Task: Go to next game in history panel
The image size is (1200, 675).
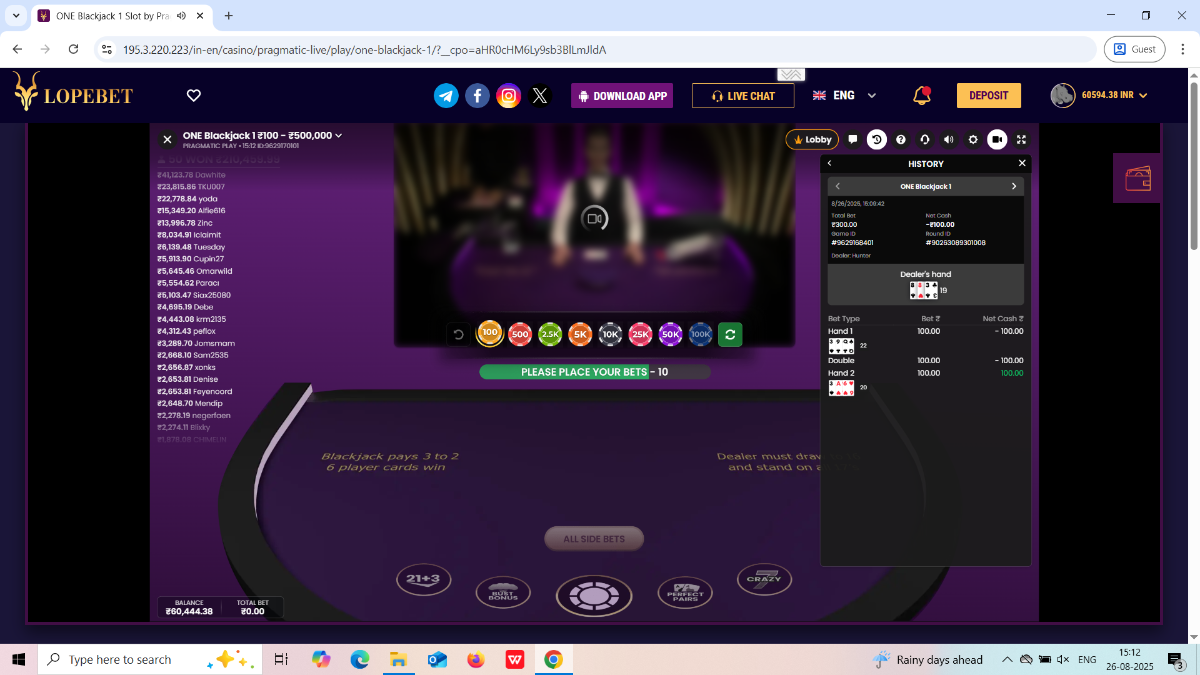Action: pyautogui.click(x=1014, y=186)
